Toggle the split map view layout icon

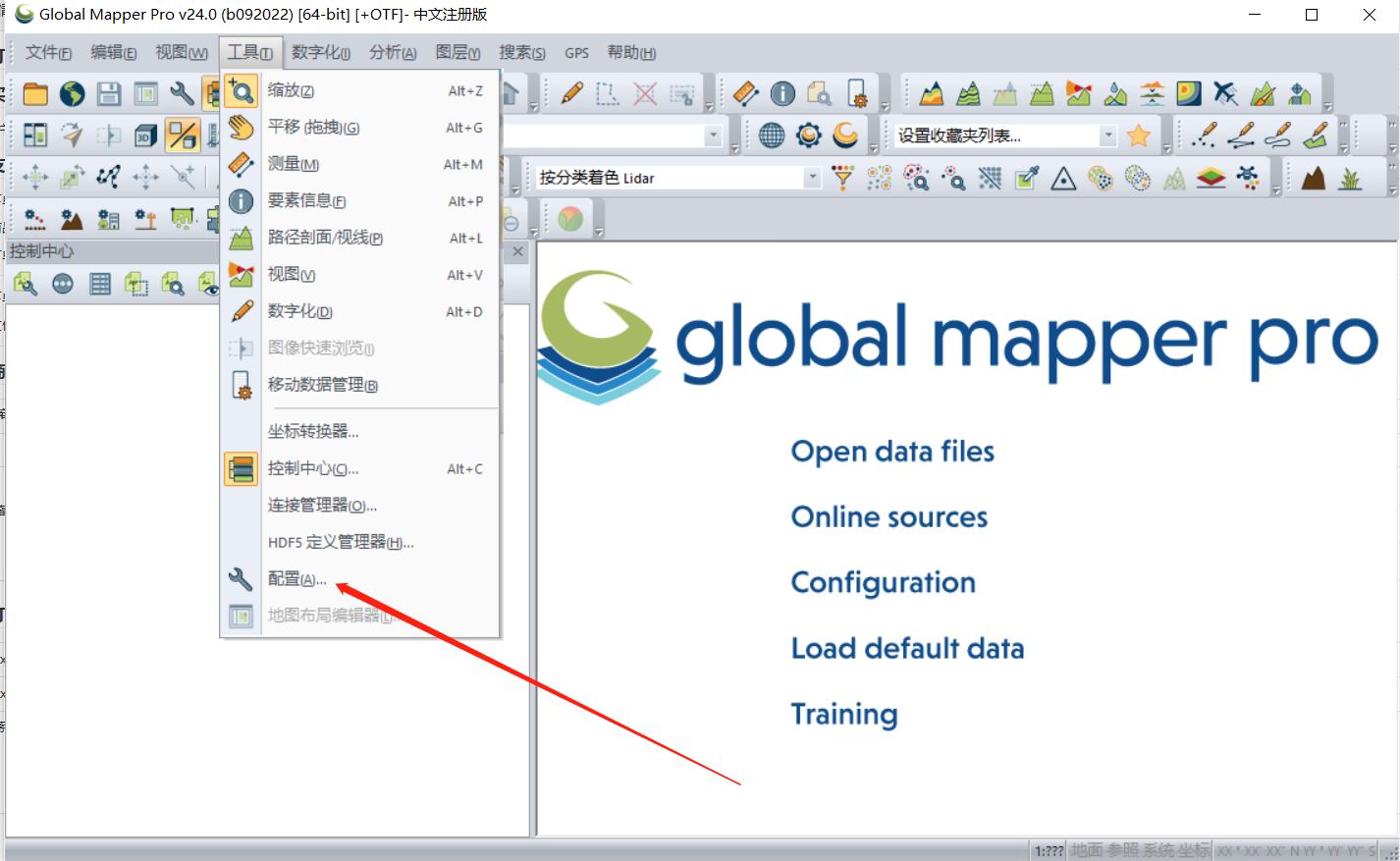coord(35,135)
